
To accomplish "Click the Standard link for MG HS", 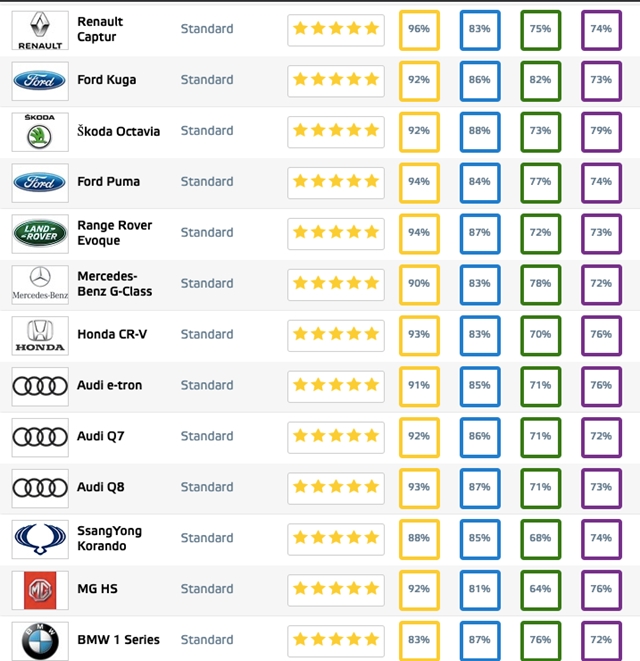I will pyautogui.click(x=207, y=589).
